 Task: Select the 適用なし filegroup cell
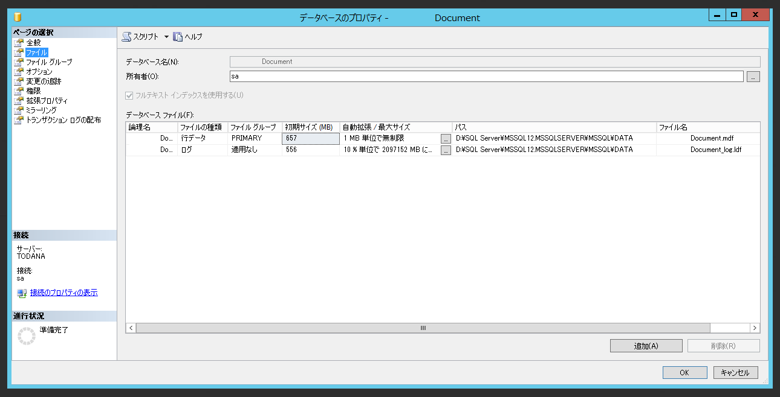tap(255, 150)
